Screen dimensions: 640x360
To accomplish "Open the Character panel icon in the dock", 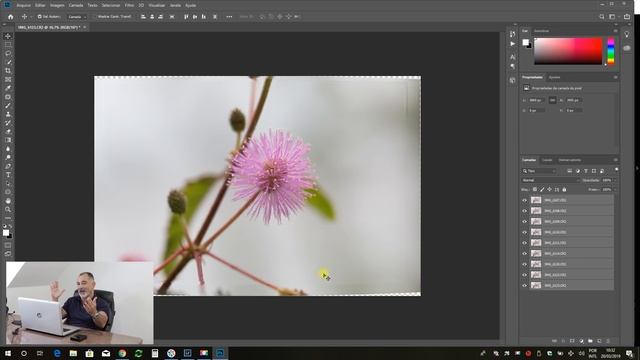I will point(513,57).
